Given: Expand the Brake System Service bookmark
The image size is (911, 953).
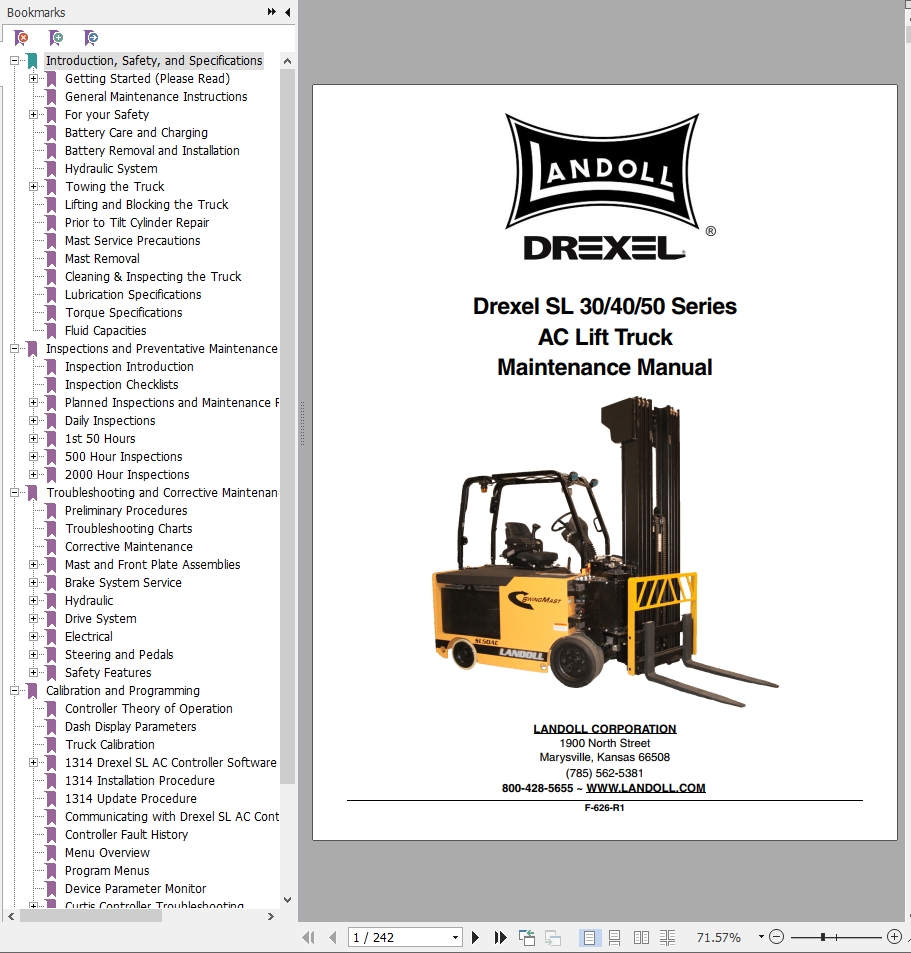Looking at the screenshot, I should tap(33, 582).
